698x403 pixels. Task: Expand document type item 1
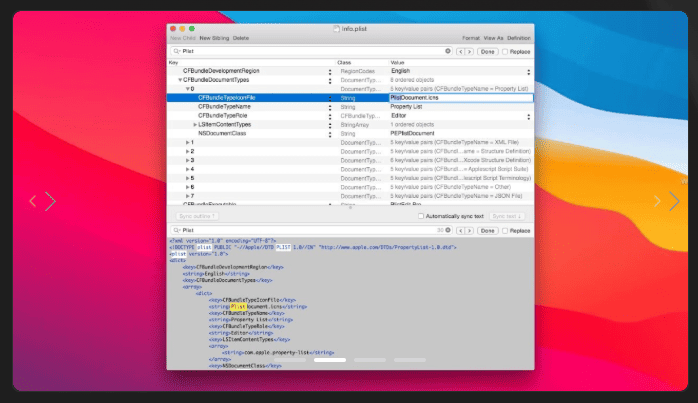pyautogui.click(x=187, y=142)
